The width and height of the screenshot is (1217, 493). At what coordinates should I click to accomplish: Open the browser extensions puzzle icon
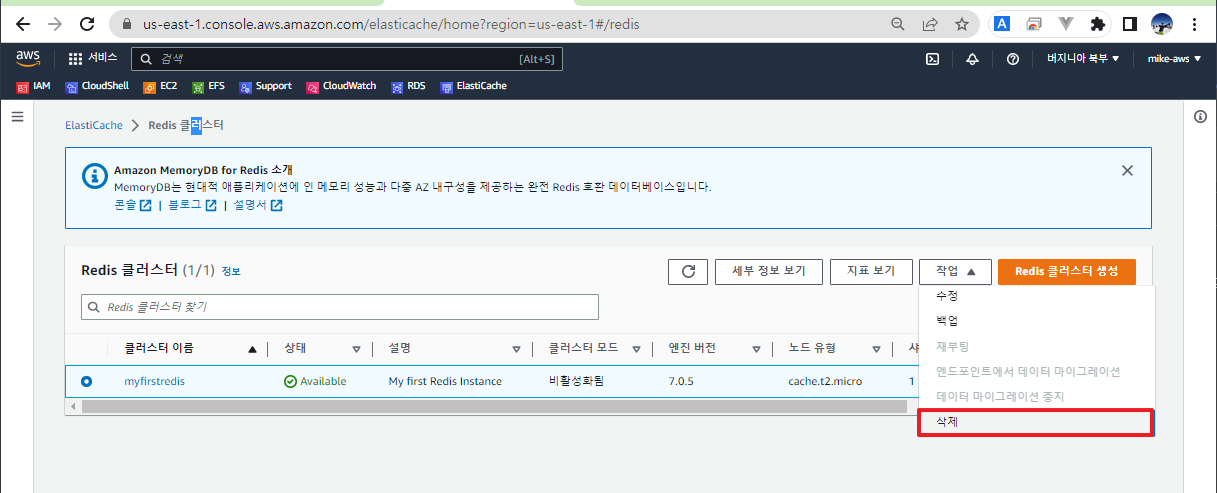point(1098,24)
